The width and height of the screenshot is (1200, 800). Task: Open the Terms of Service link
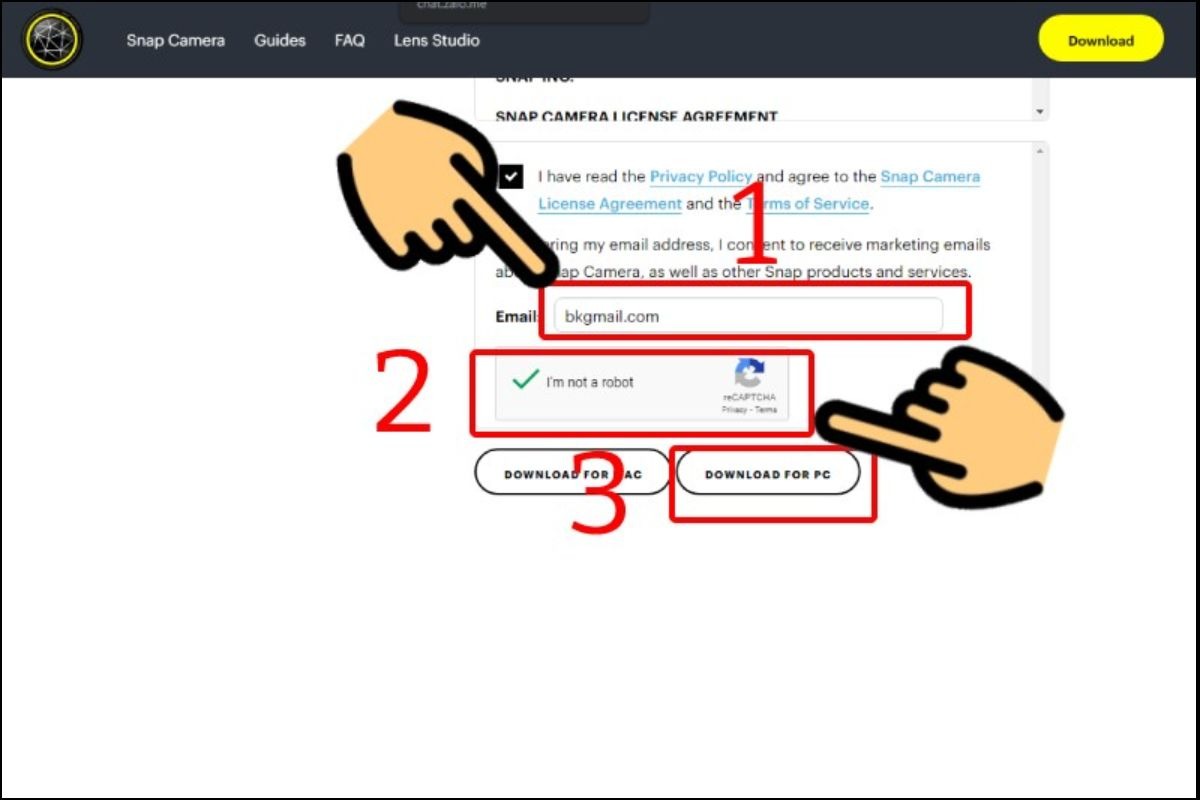coord(808,204)
